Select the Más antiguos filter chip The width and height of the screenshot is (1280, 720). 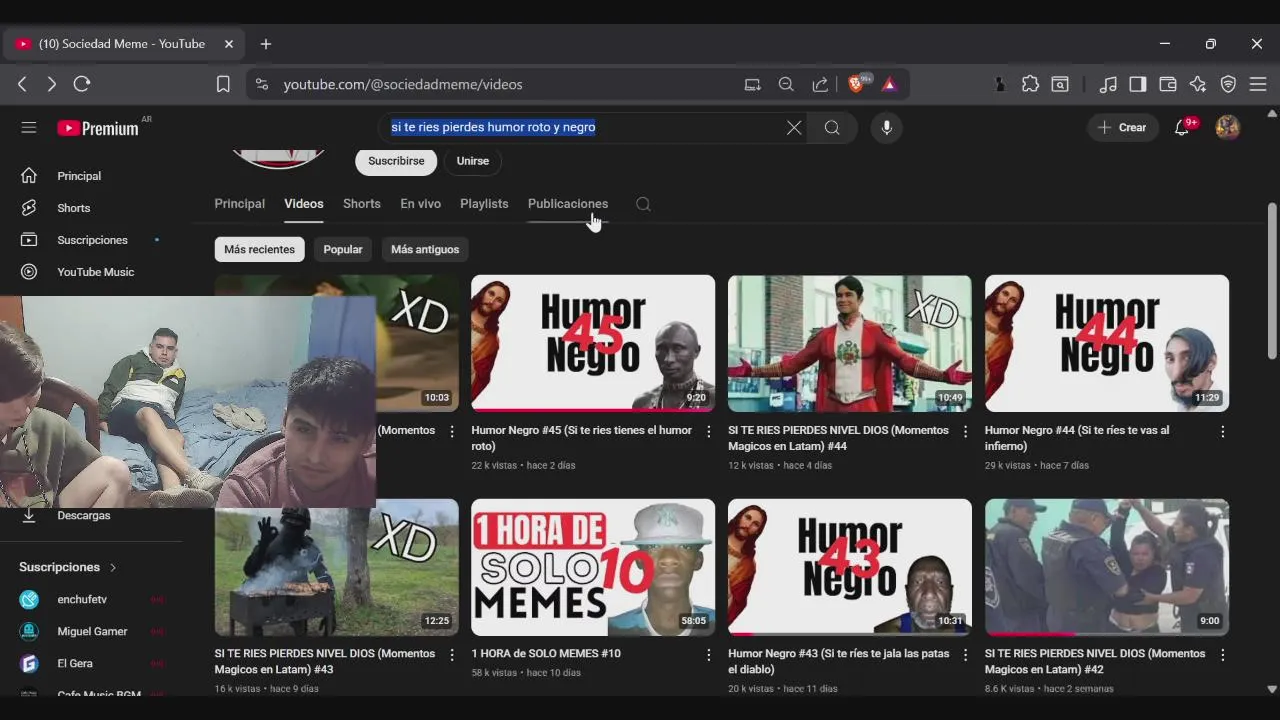425,249
